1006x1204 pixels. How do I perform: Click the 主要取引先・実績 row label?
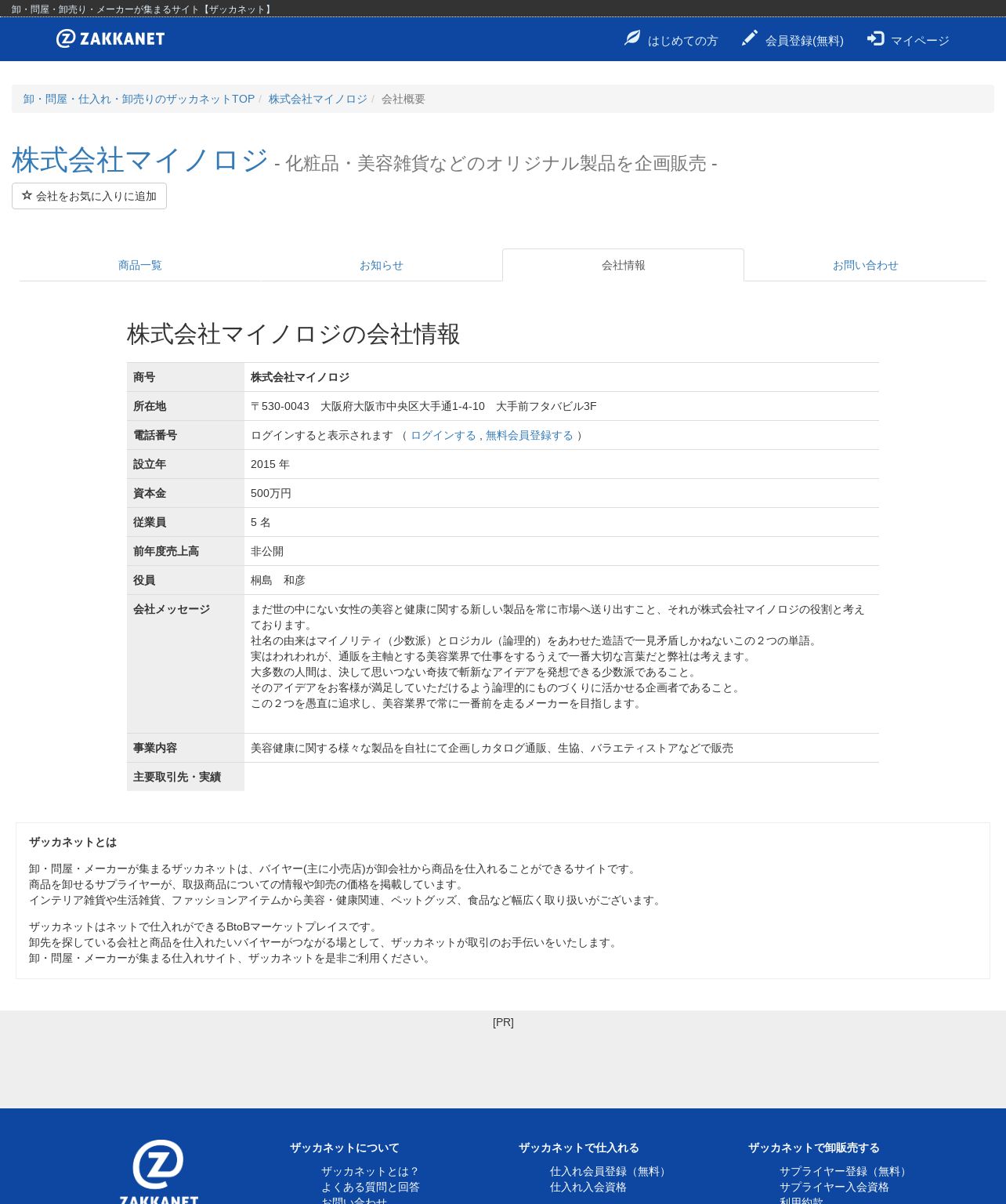(x=177, y=777)
